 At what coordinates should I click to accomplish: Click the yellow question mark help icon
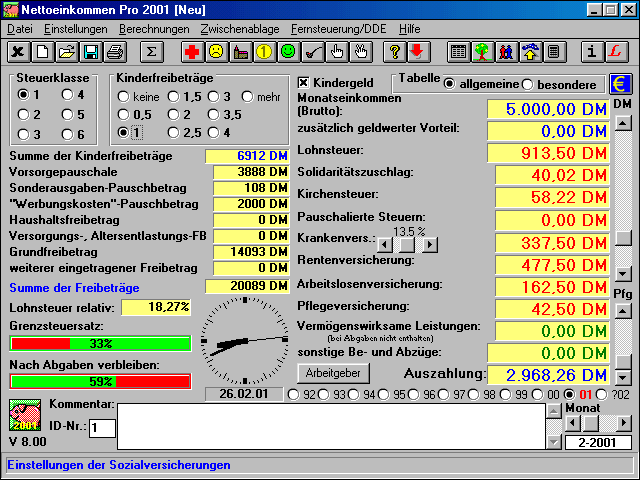pyautogui.click(x=393, y=51)
